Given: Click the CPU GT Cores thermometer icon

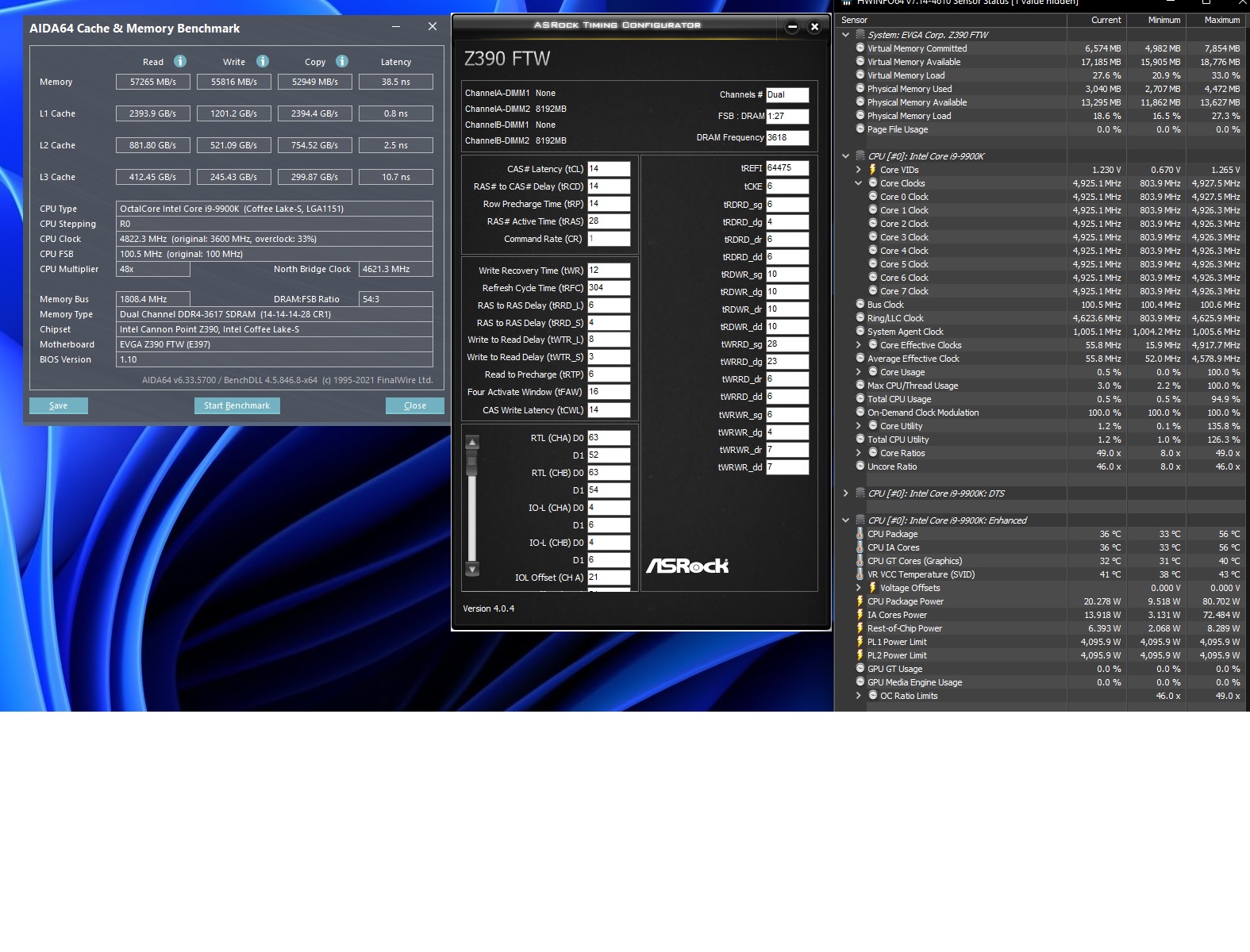Looking at the screenshot, I should click(x=860, y=561).
